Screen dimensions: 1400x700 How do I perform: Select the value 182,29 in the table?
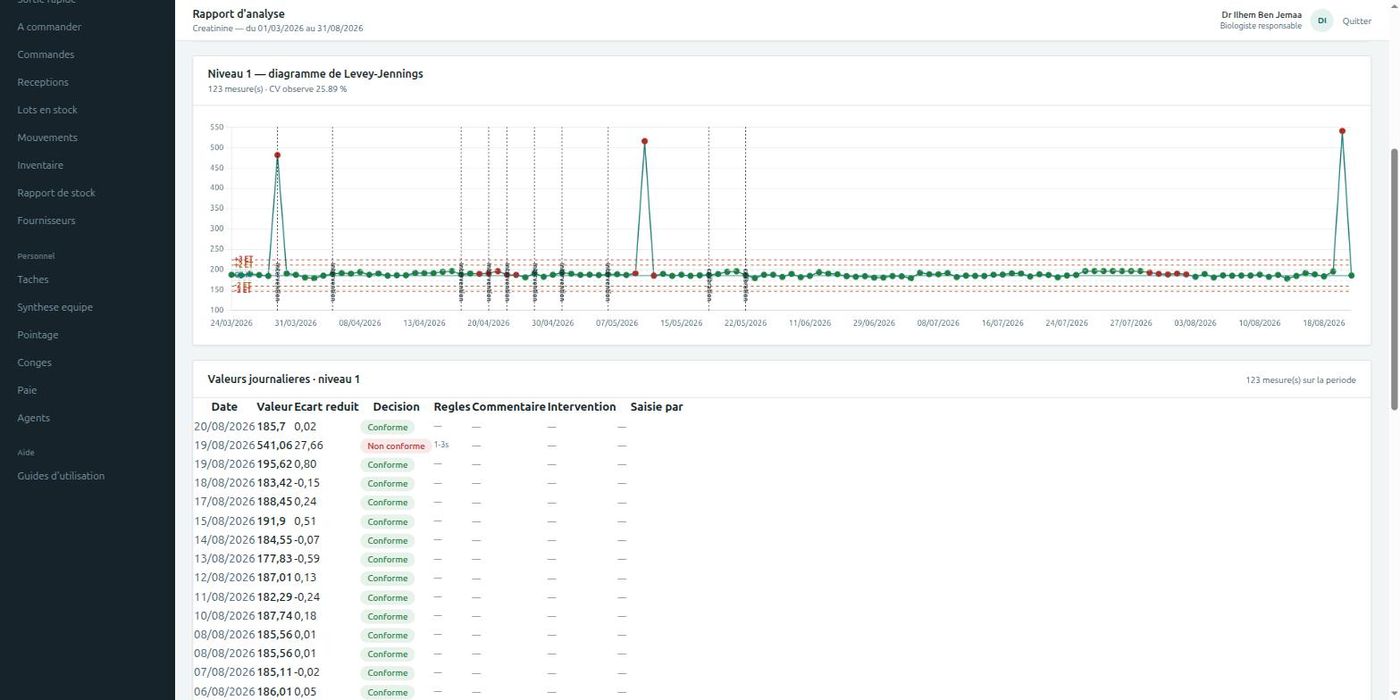[275, 597]
